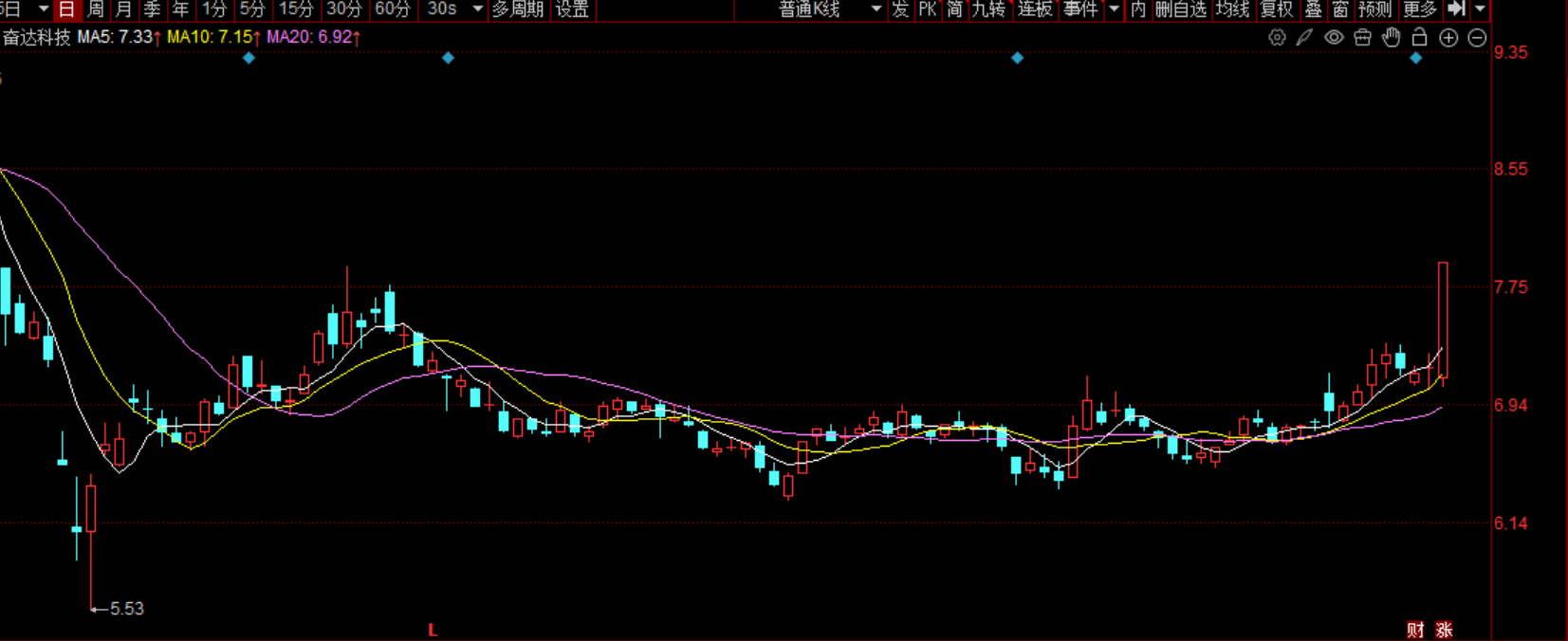Open the 多周期 multi-period view
The height and width of the screenshot is (641, 1568).
(518, 9)
